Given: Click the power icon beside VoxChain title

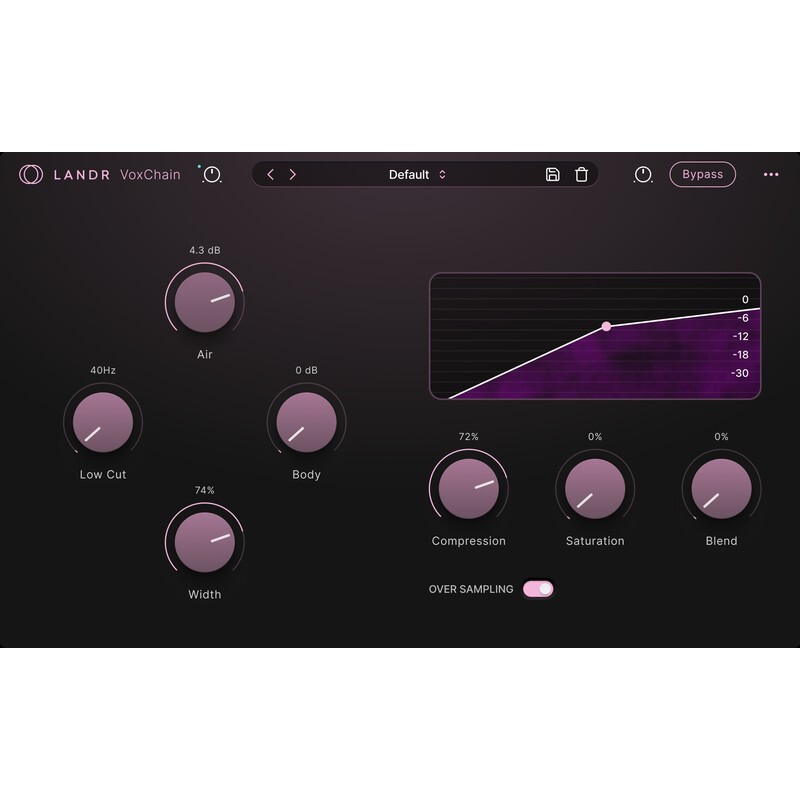Looking at the screenshot, I should pos(212,175).
